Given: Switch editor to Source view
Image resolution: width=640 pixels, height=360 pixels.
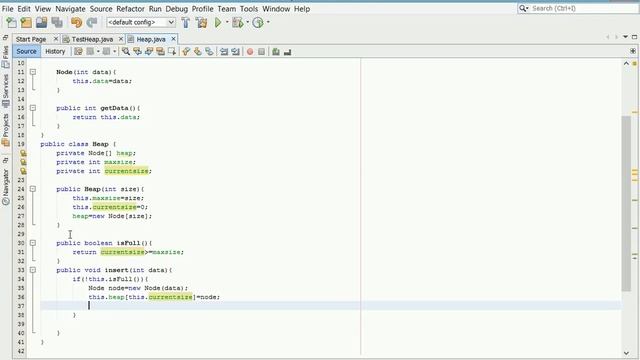Looking at the screenshot, I should point(27,51).
